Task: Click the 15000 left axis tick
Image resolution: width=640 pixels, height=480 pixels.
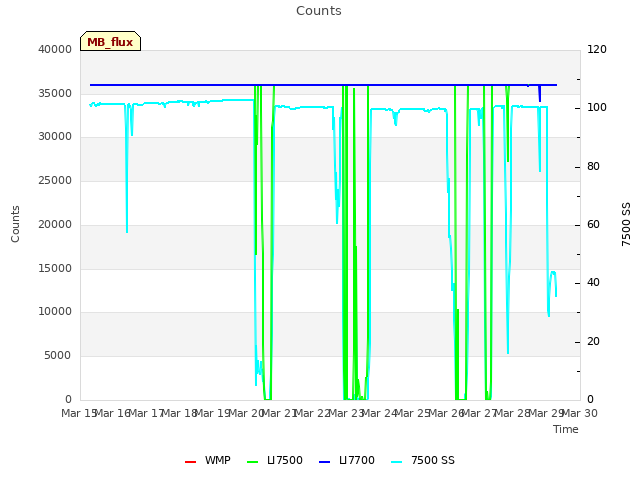Action: click(55, 269)
